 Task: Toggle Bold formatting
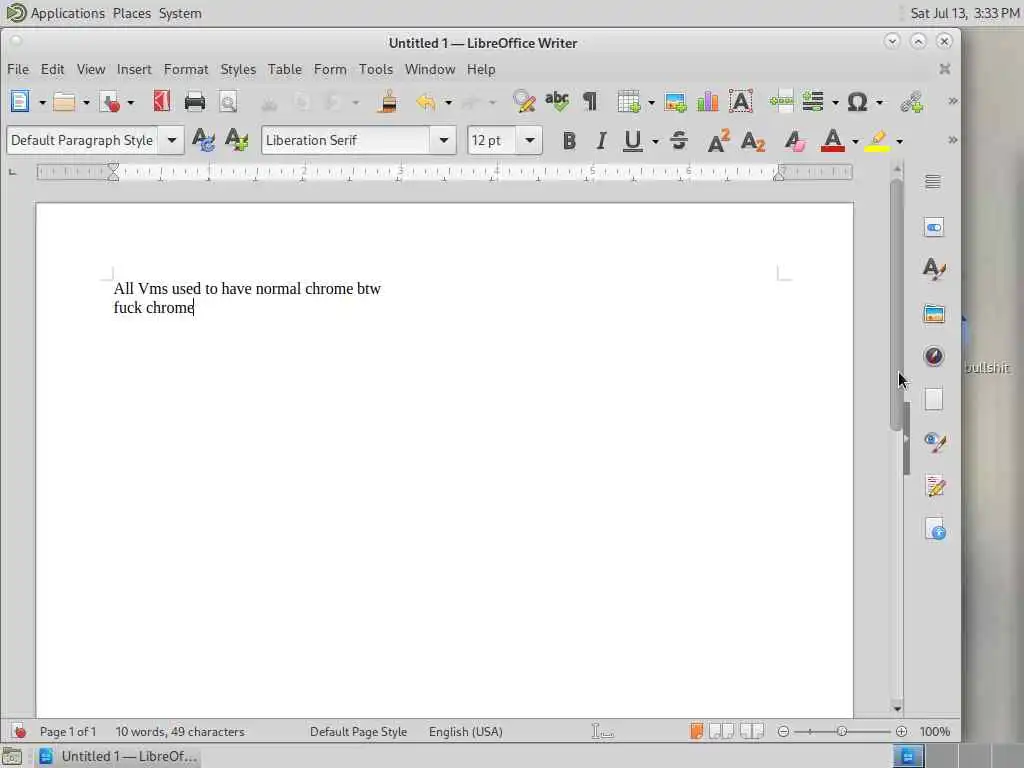pyautogui.click(x=569, y=140)
